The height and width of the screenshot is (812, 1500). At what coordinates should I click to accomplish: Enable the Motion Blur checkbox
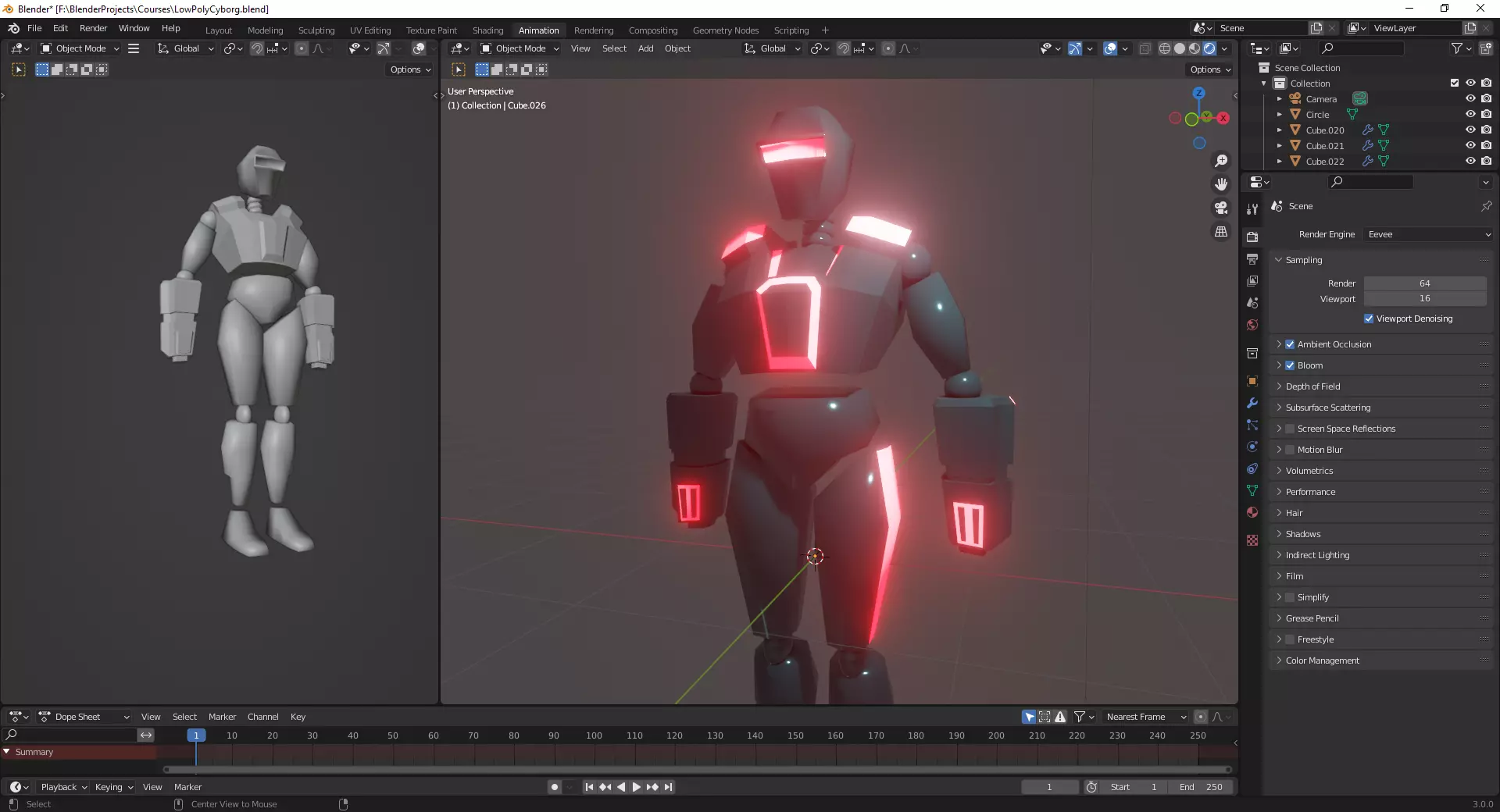click(1290, 450)
